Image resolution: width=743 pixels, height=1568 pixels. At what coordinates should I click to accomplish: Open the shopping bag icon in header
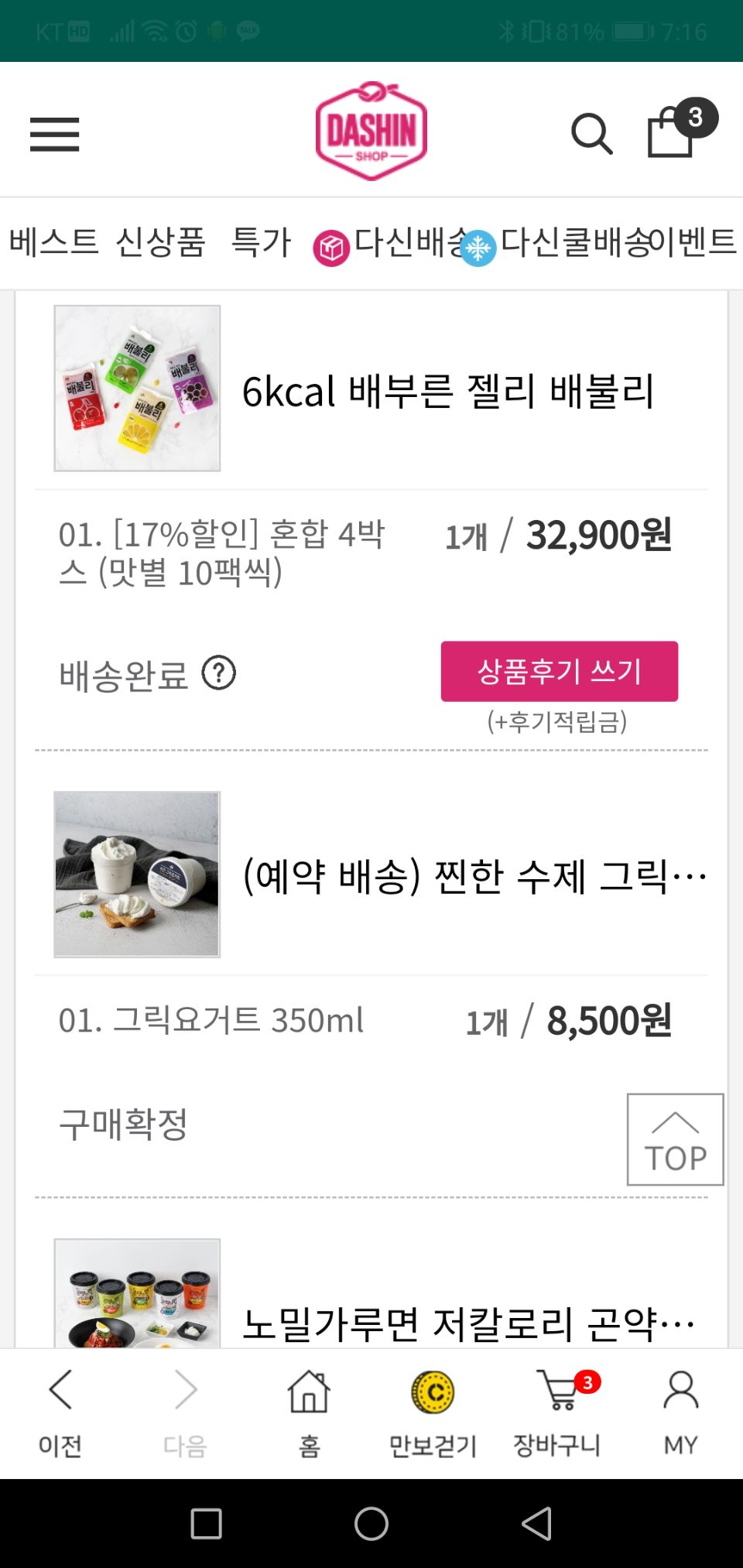pos(671,133)
